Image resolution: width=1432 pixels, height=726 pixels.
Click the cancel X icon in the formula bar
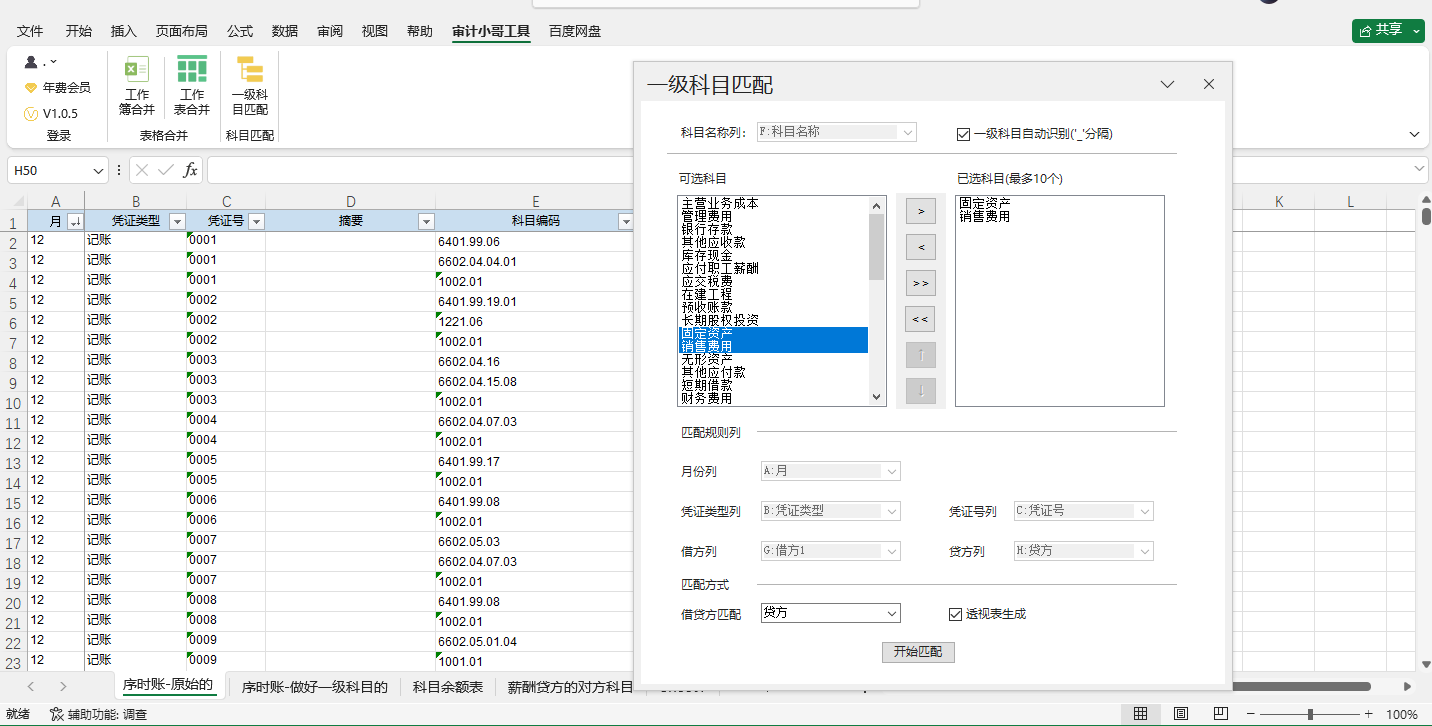(143, 170)
